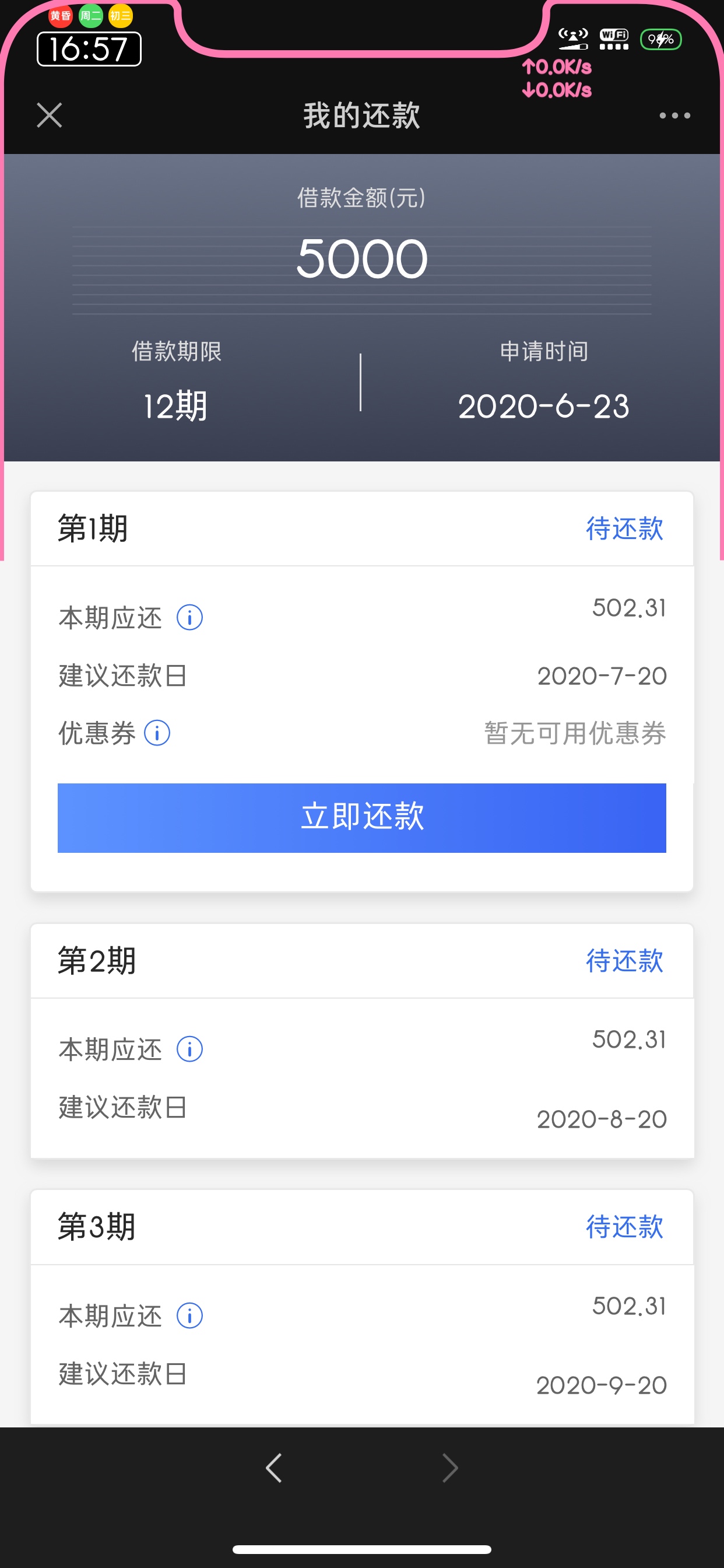Close the 我的还款 page with X
This screenshot has height=1568, width=724.
click(x=50, y=115)
